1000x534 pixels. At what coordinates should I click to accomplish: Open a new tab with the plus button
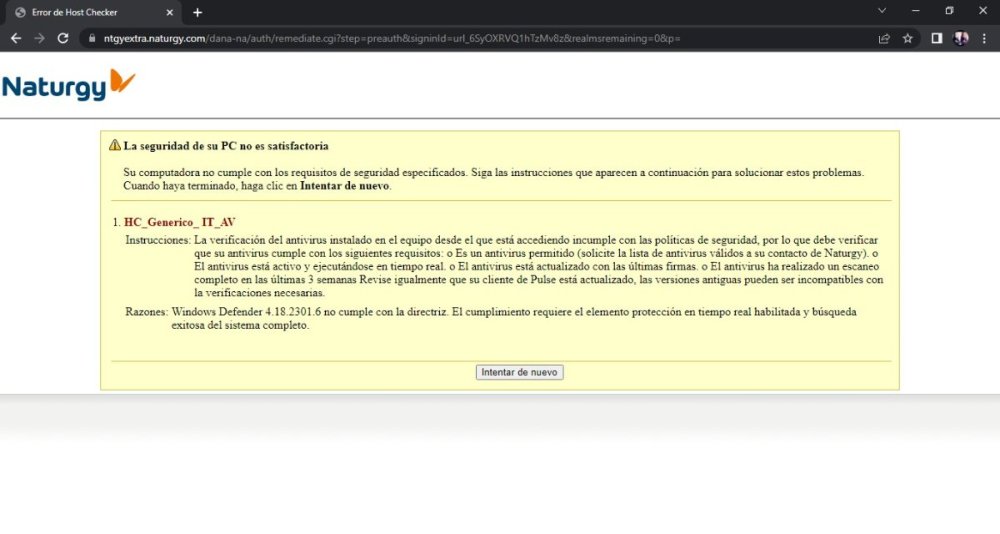point(198,12)
